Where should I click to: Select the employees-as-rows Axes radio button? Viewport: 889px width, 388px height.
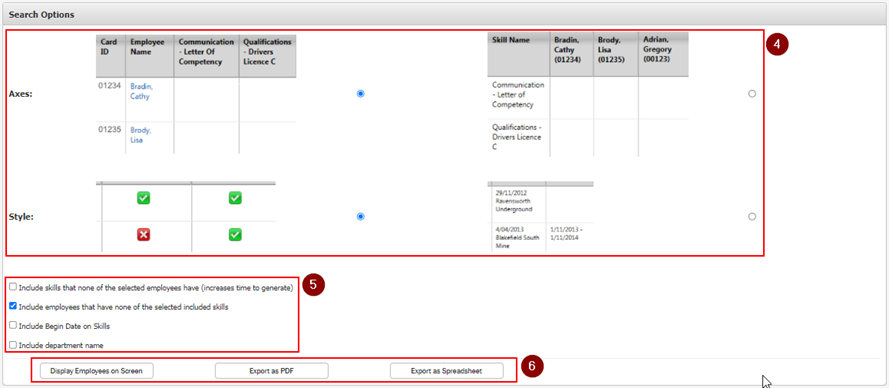(361, 94)
